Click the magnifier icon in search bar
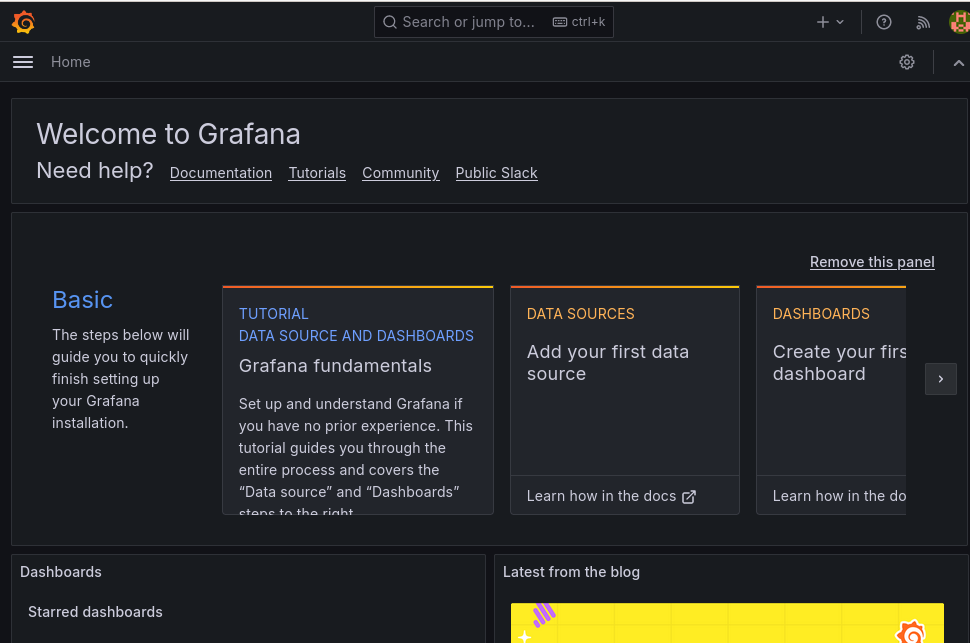The image size is (970, 643). tap(389, 22)
